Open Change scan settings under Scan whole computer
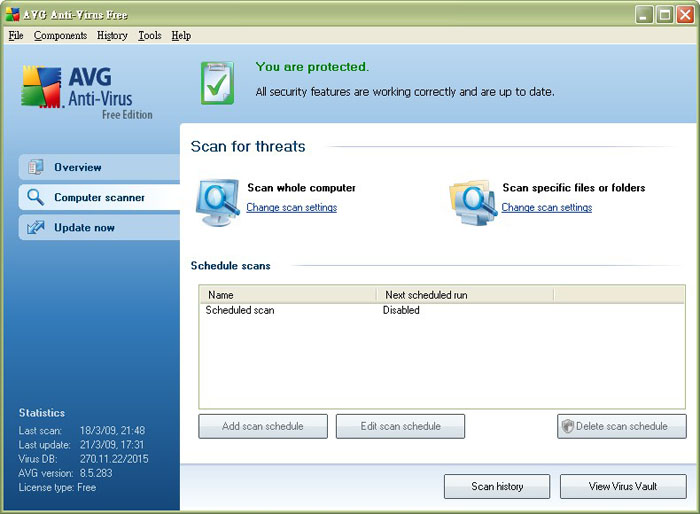 pyautogui.click(x=292, y=208)
